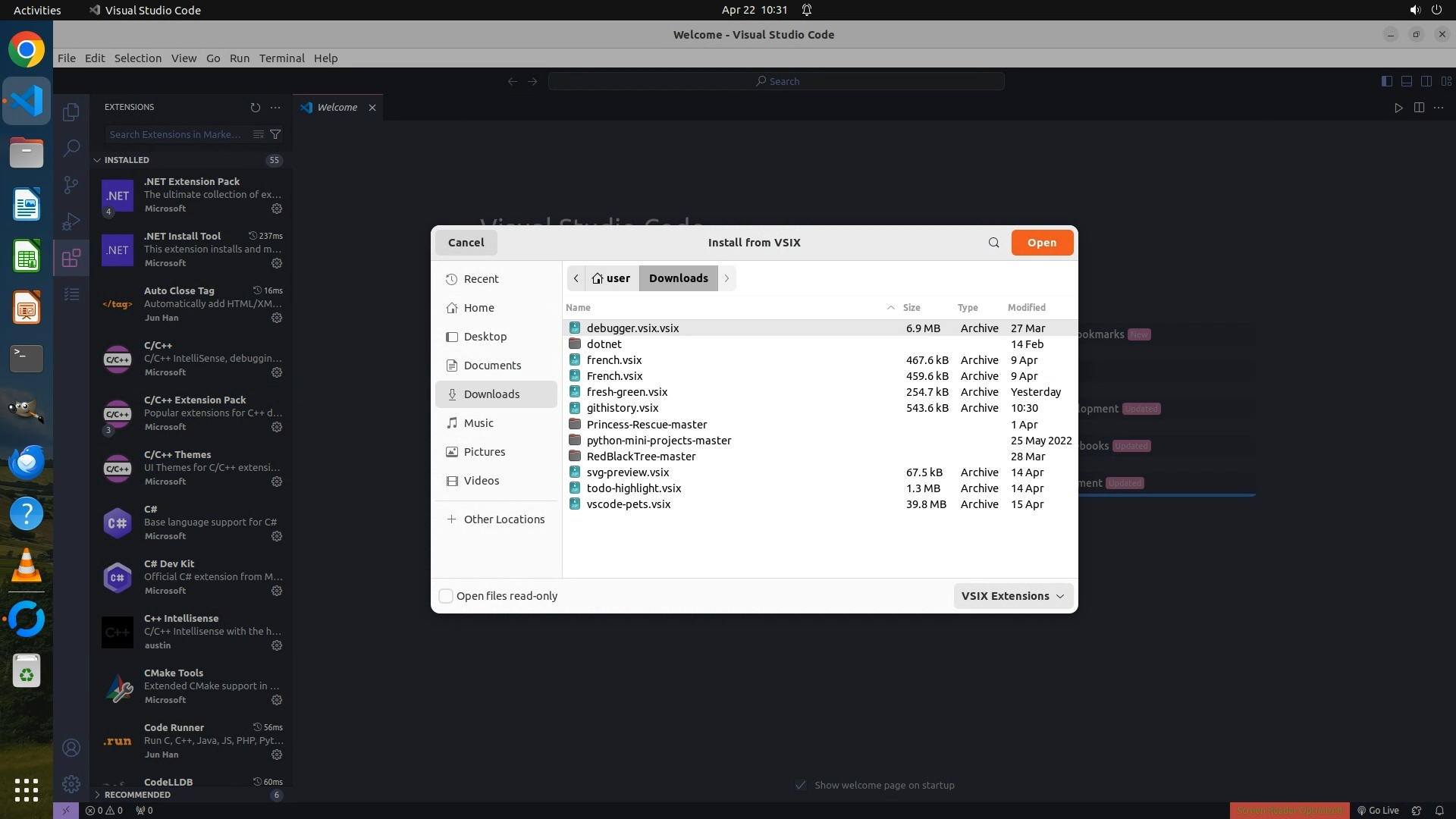This screenshot has width=1456, height=819.
Task: Open the Manage gear in activity bar
Action: click(71, 783)
